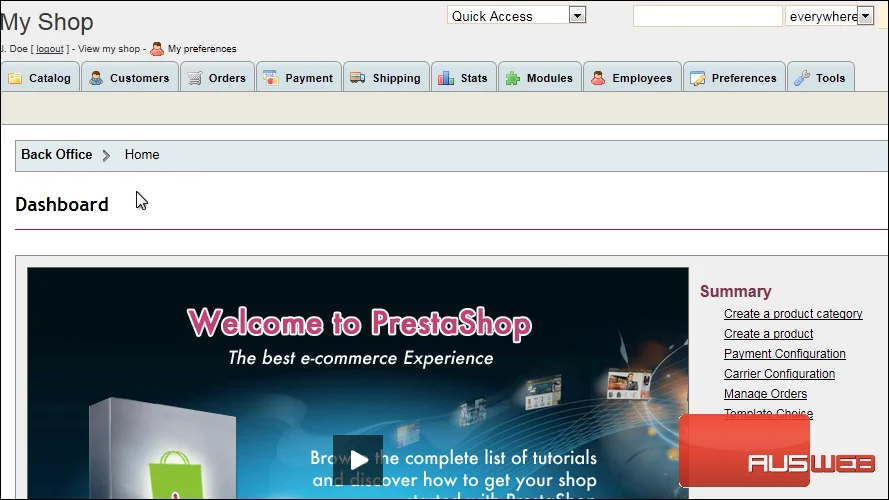889x500 pixels.
Task: Open Manage Orders link
Action: click(765, 393)
